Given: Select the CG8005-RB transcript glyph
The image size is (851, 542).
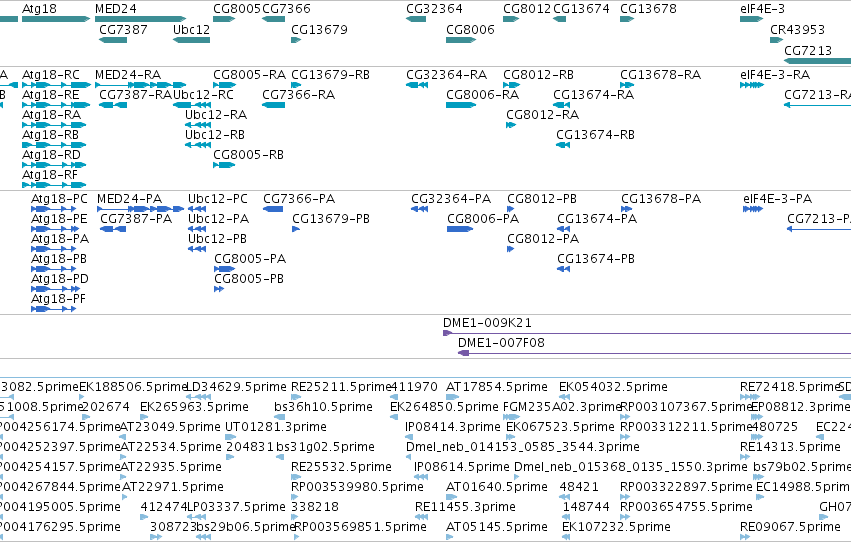Looking at the screenshot, I should [224, 165].
